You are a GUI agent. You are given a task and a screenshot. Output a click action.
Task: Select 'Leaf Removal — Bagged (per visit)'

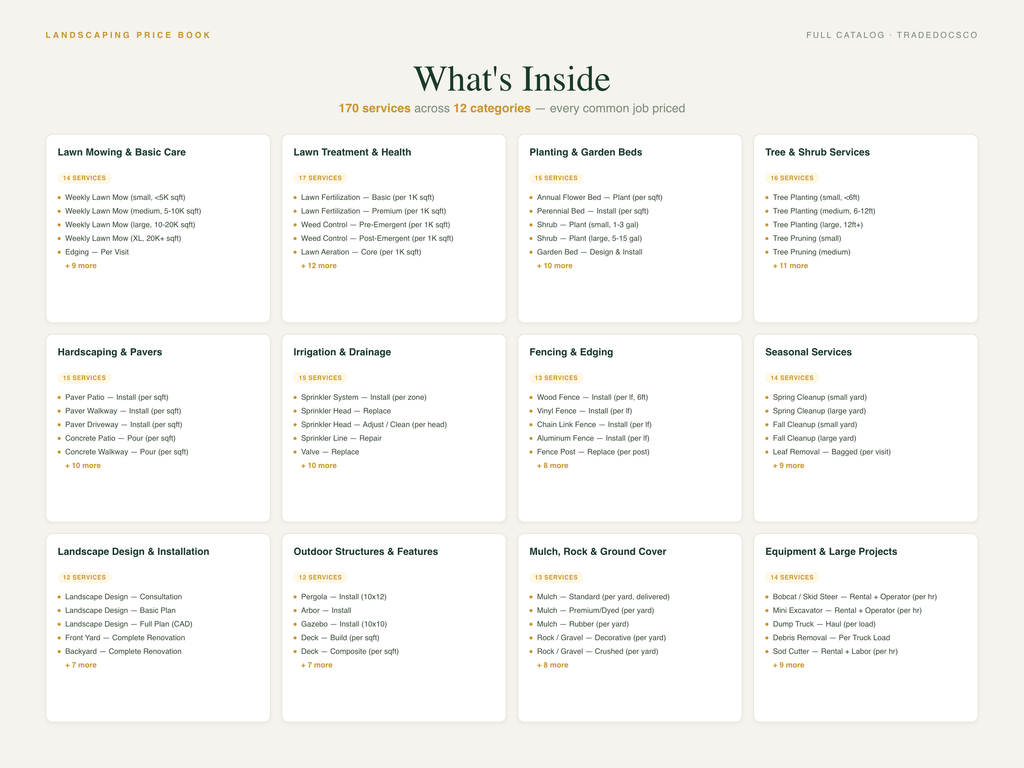pos(831,452)
